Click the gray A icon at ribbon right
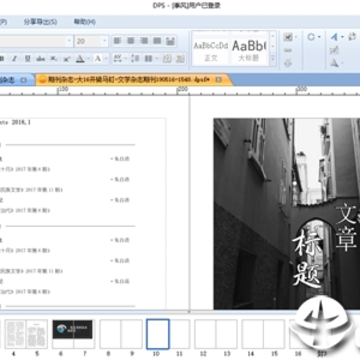The width and height of the screenshot is (360, 360). [x=334, y=63]
